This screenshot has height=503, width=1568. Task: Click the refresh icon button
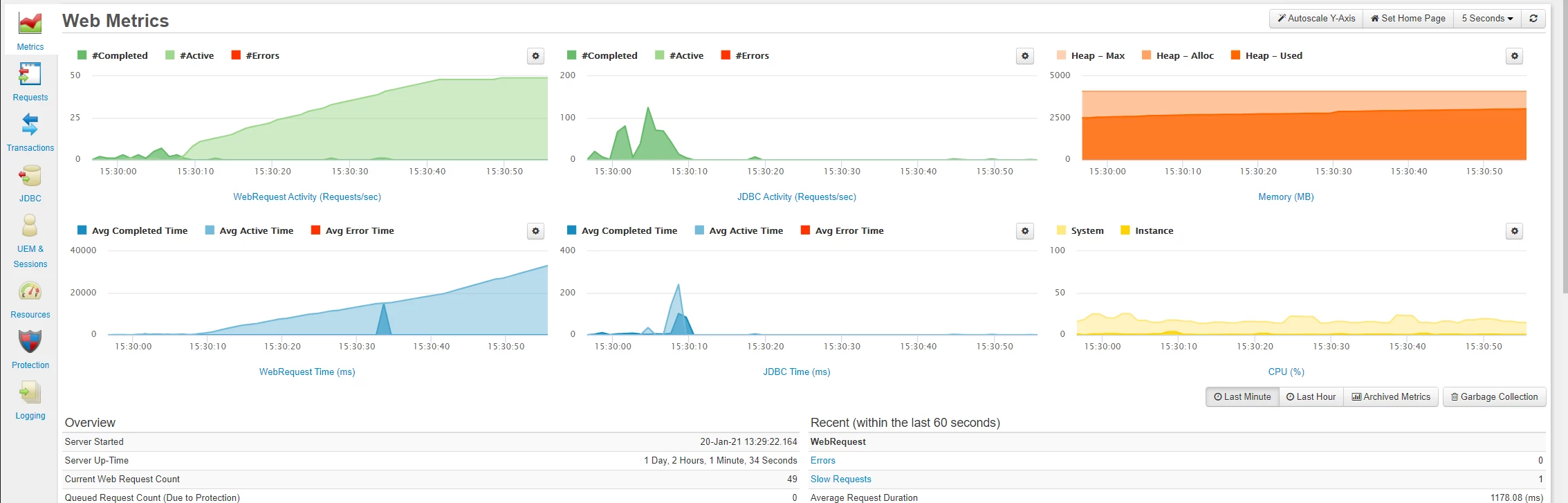1533,19
